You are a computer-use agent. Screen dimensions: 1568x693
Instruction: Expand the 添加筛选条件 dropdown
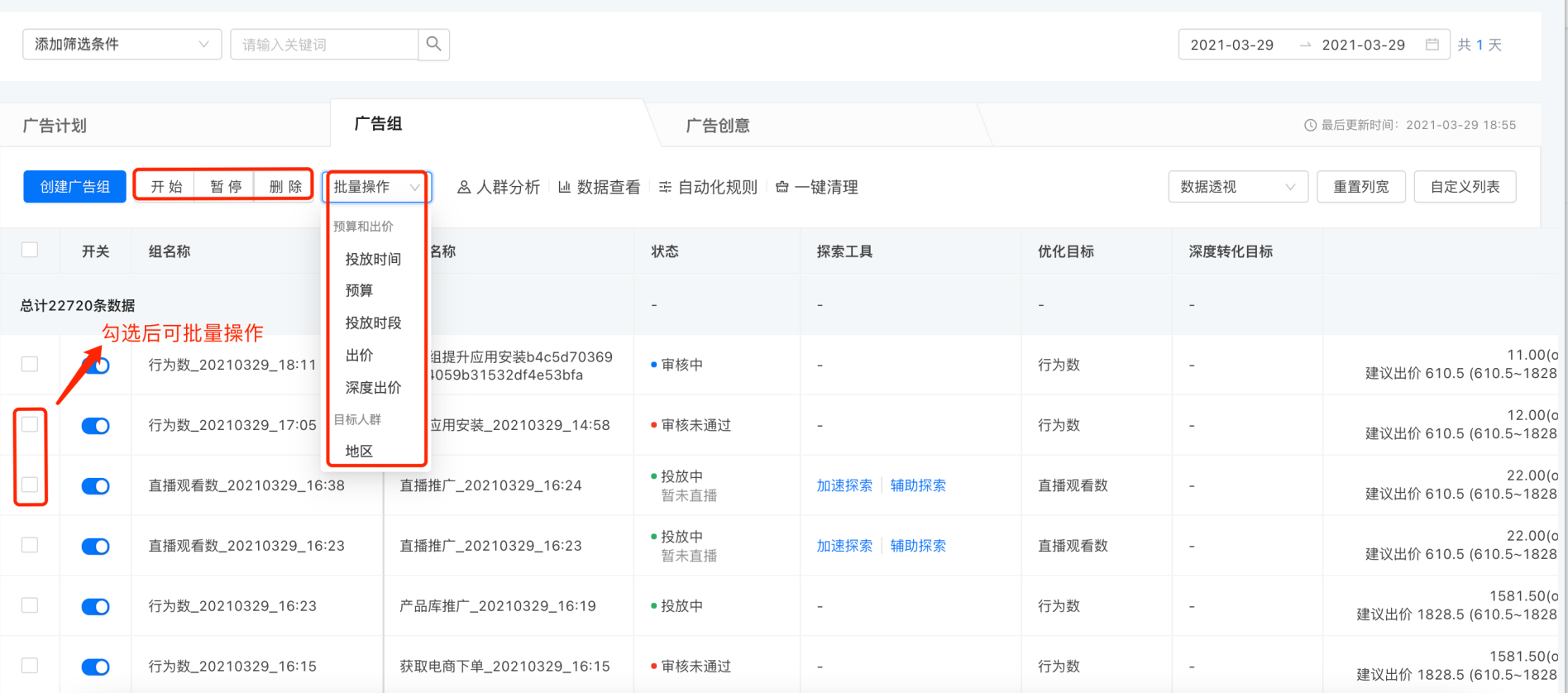pyautogui.click(x=122, y=45)
